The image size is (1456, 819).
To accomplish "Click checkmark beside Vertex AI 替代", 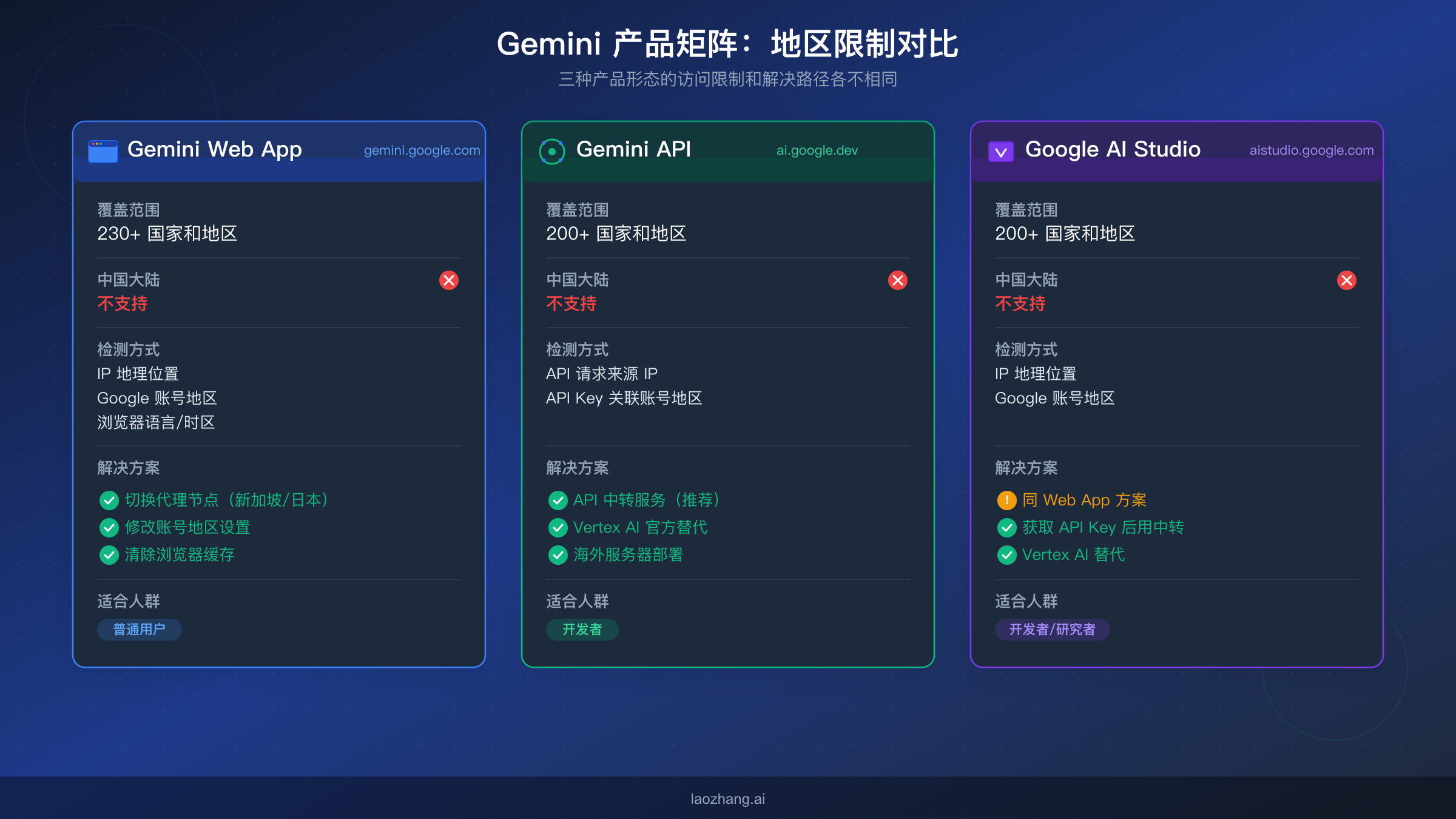I will coord(1006,554).
